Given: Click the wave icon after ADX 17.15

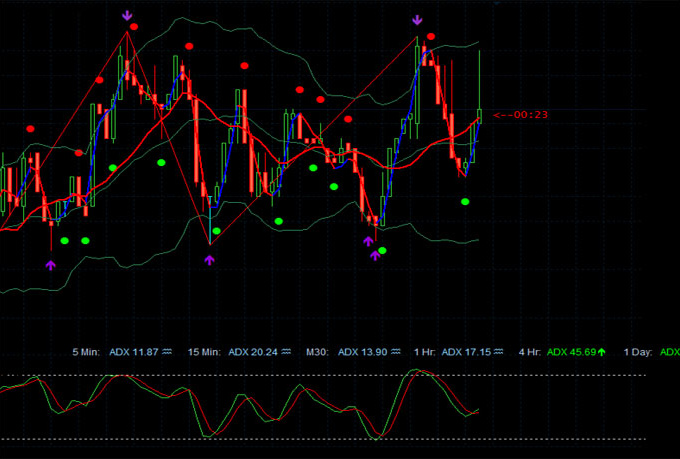Looking at the screenshot, I should (499, 352).
